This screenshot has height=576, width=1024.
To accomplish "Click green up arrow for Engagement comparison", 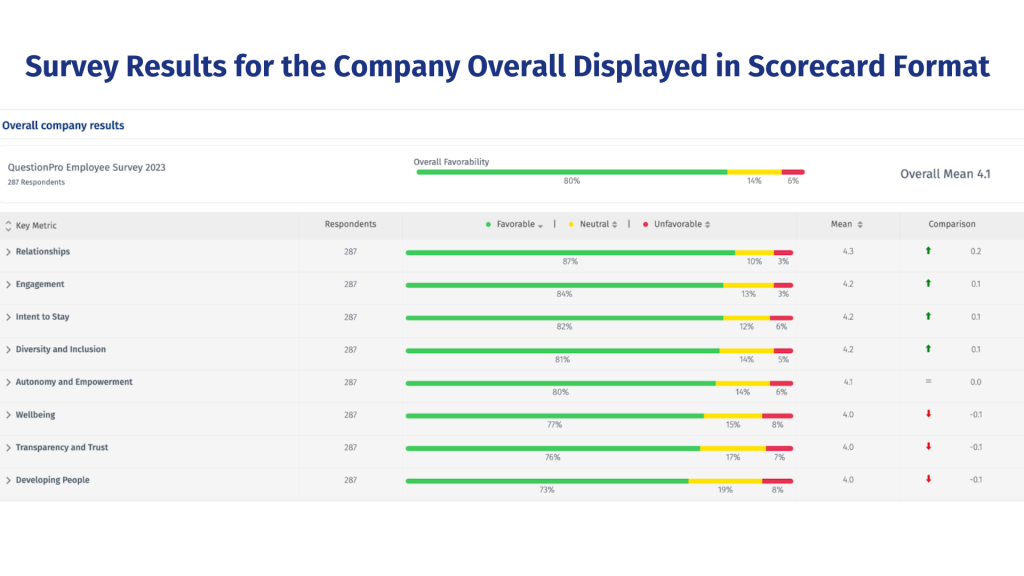I will tap(928, 283).
